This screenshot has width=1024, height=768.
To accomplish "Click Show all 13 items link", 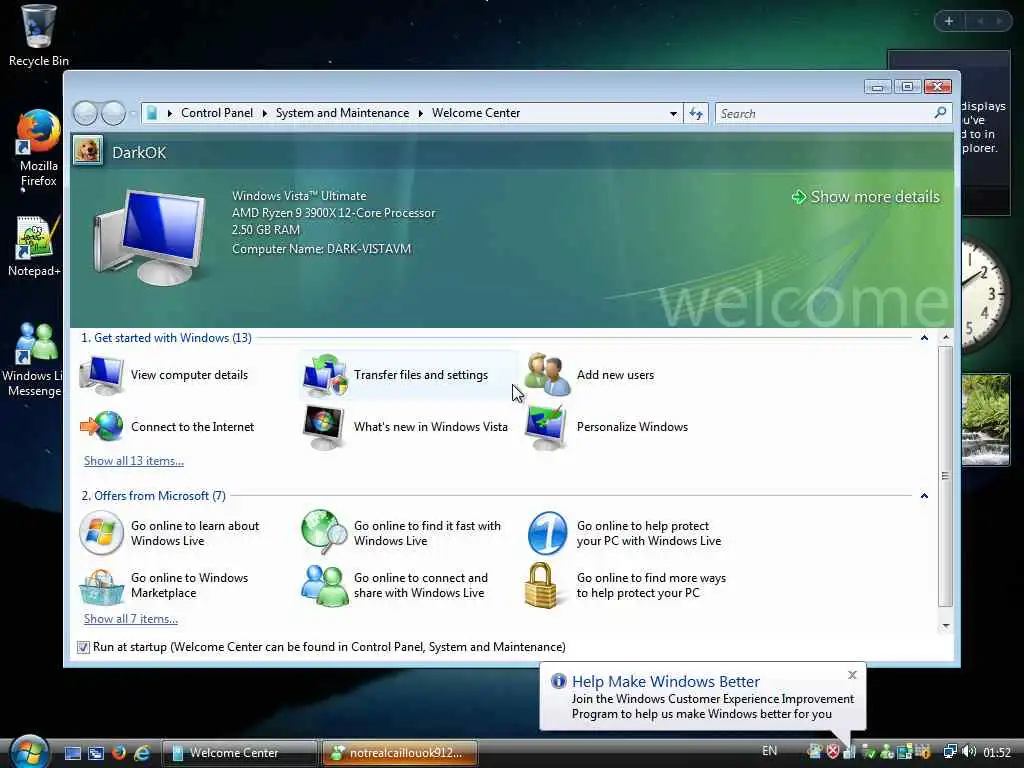I will [x=134, y=461].
